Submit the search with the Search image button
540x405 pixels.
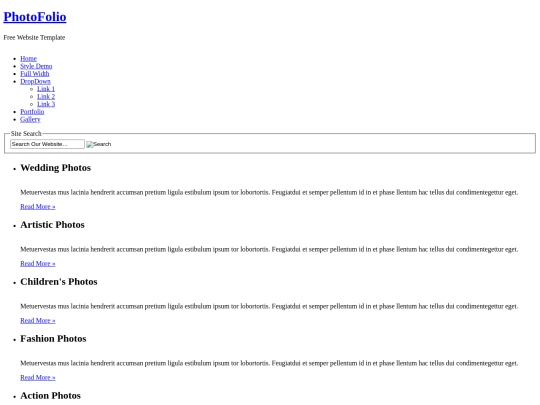point(99,144)
